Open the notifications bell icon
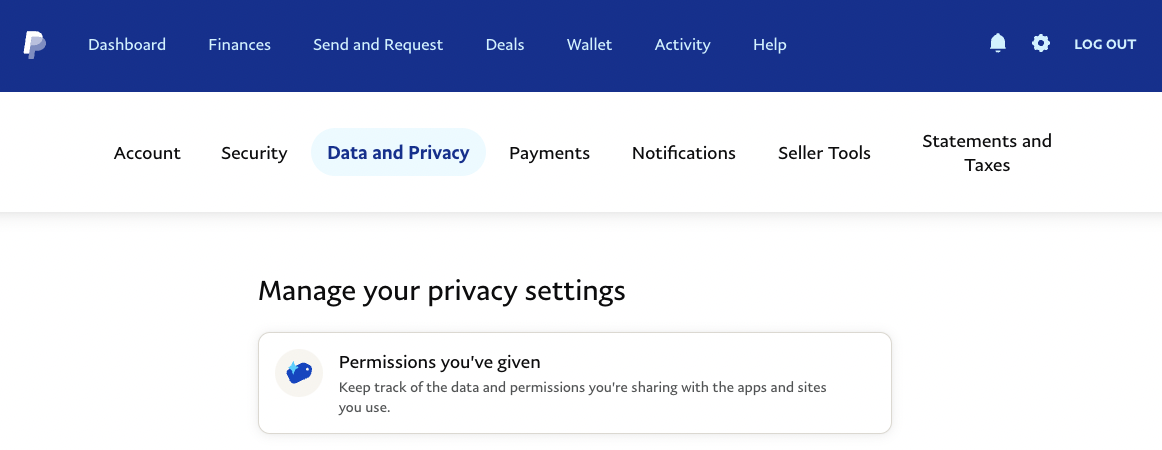The height and width of the screenshot is (450, 1162). point(998,44)
